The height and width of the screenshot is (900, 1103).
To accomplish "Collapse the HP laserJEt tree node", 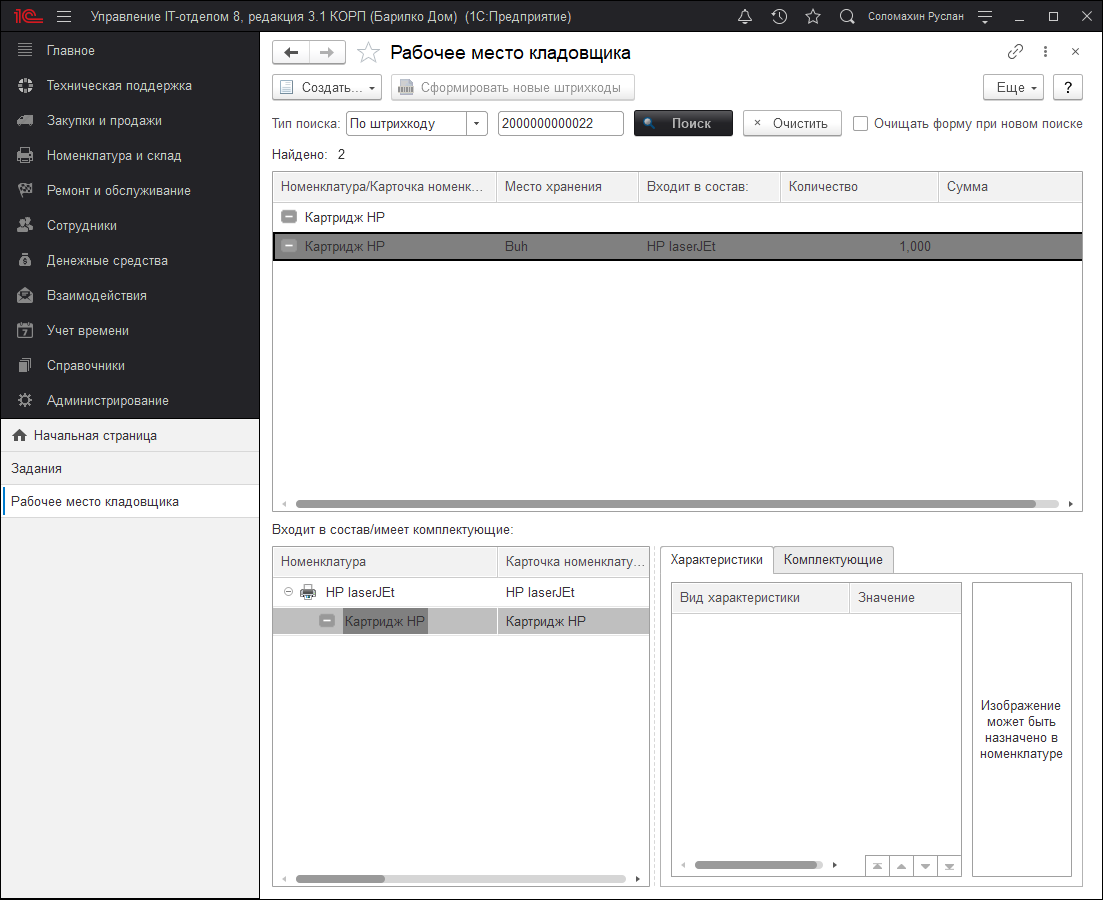I will [288, 592].
